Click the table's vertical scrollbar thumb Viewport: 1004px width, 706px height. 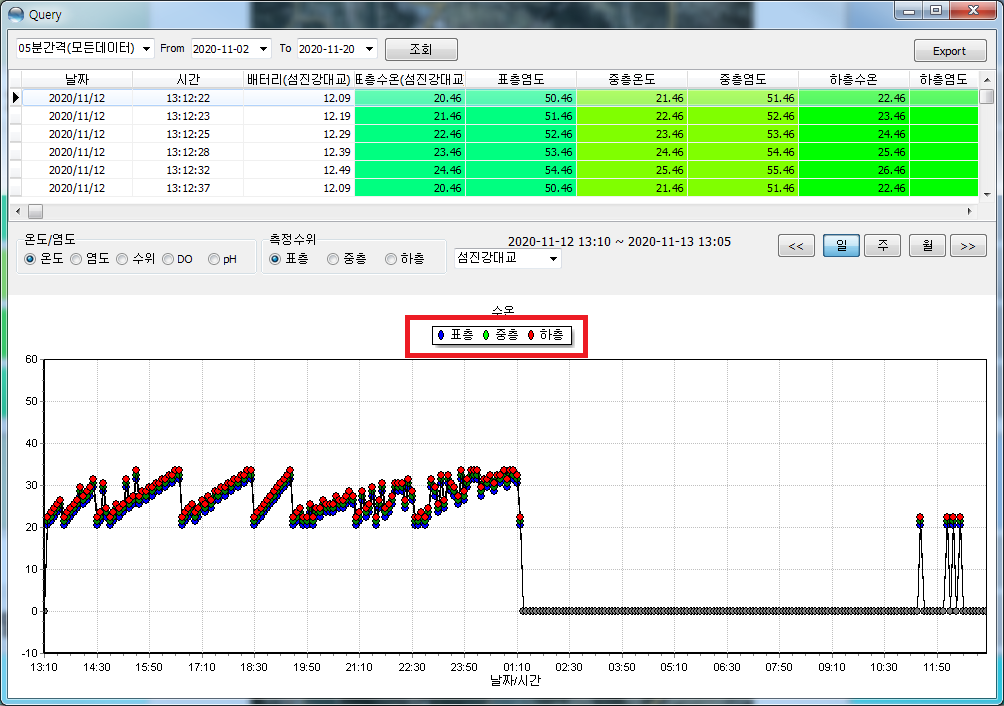pyautogui.click(x=987, y=96)
